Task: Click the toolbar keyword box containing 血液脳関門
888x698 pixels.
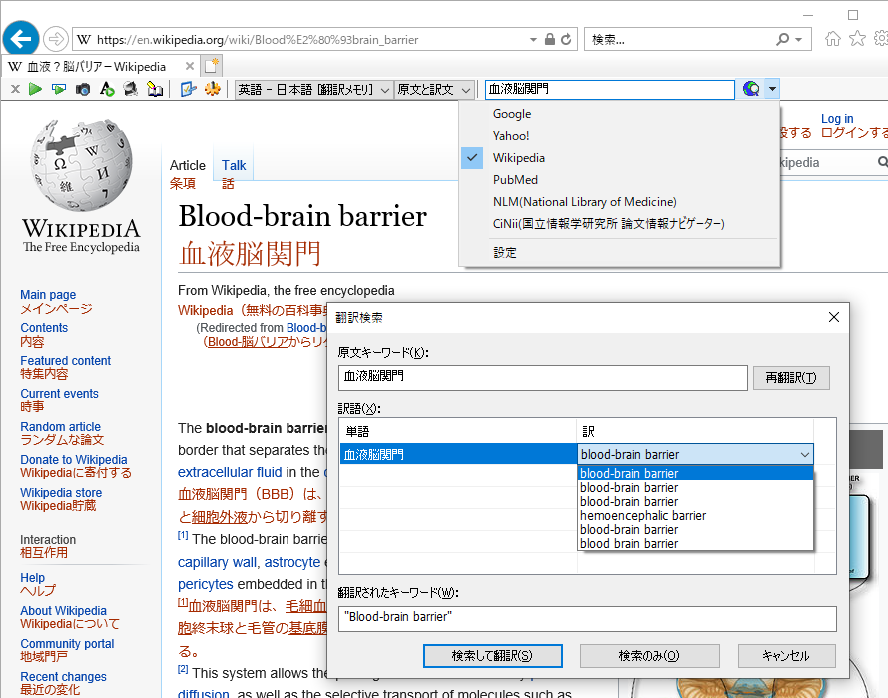Action: point(609,89)
